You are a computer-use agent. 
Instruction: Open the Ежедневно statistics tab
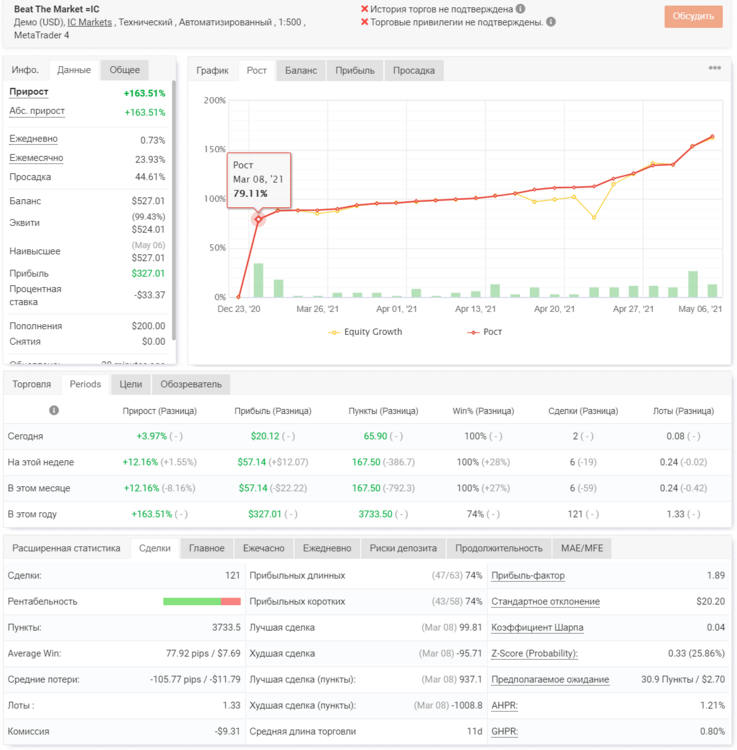pos(327,548)
